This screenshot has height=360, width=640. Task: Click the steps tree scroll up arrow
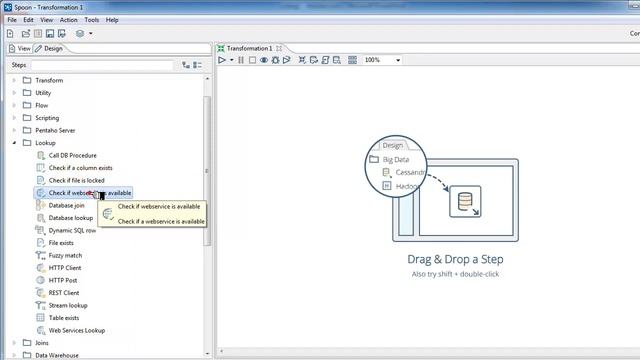tap(207, 78)
